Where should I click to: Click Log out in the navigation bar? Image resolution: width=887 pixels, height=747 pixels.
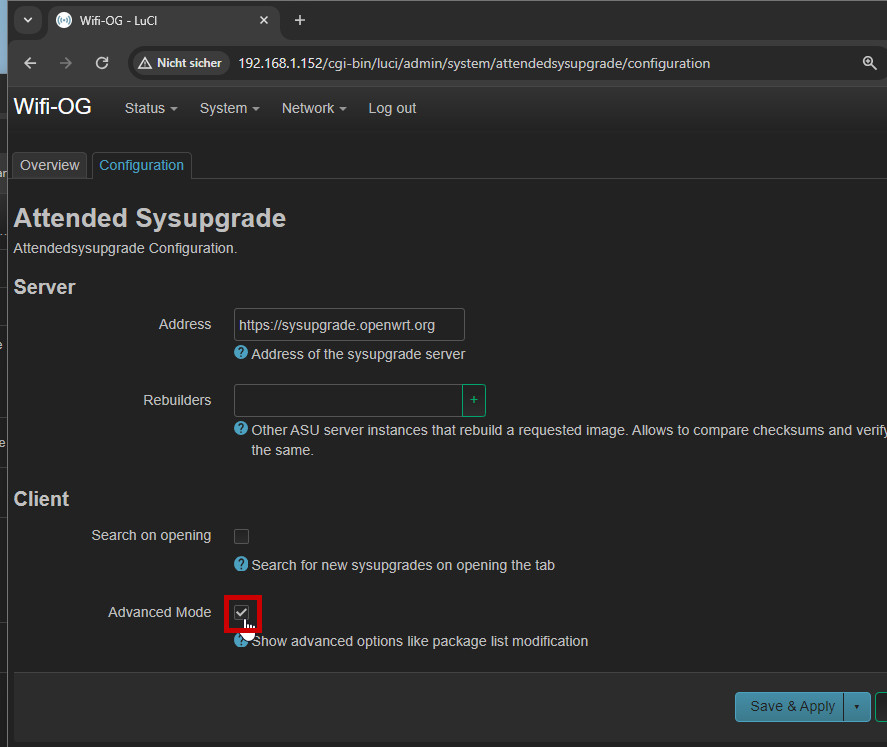tap(392, 108)
